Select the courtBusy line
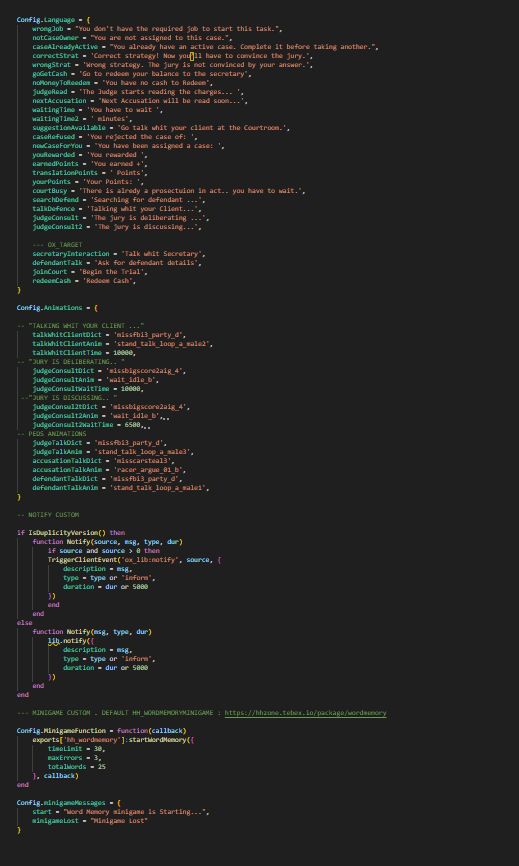 [170, 191]
